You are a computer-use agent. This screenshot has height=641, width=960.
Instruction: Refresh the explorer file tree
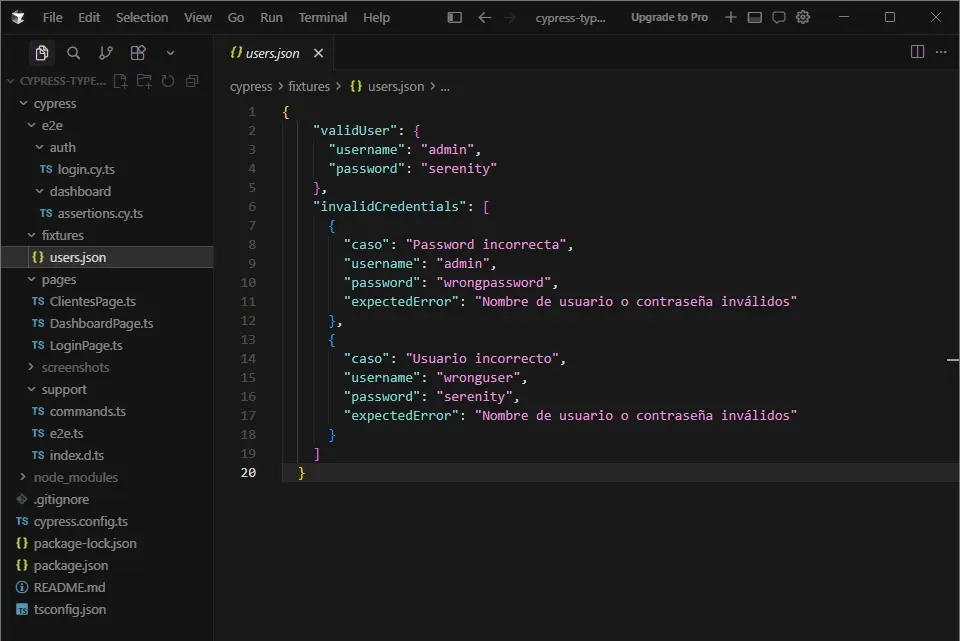[x=168, y=81]
